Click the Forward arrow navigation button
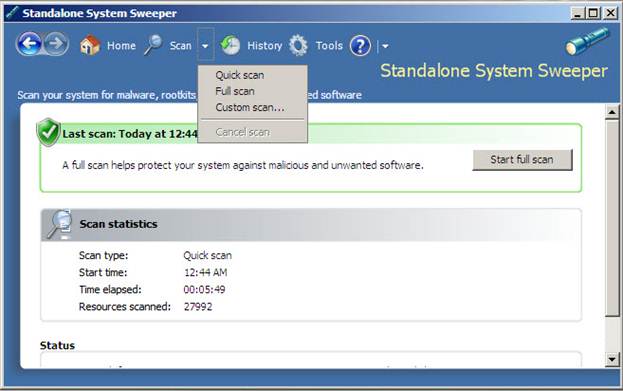The image size is (623, 391). pyautogui.click(x=56, y=44)
